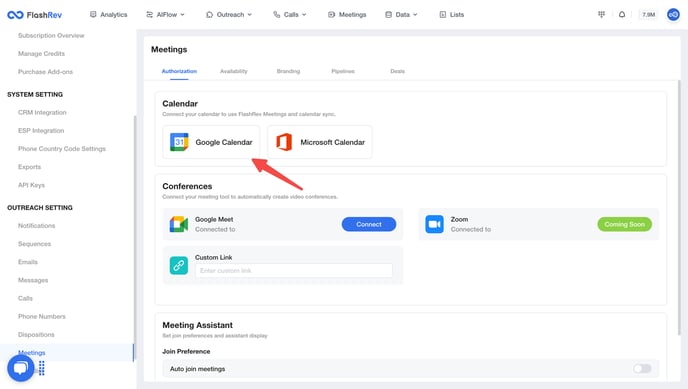This screenshot has width=688, height=389.
Task: Switch to the Deals tab
Action: [398, 71]
